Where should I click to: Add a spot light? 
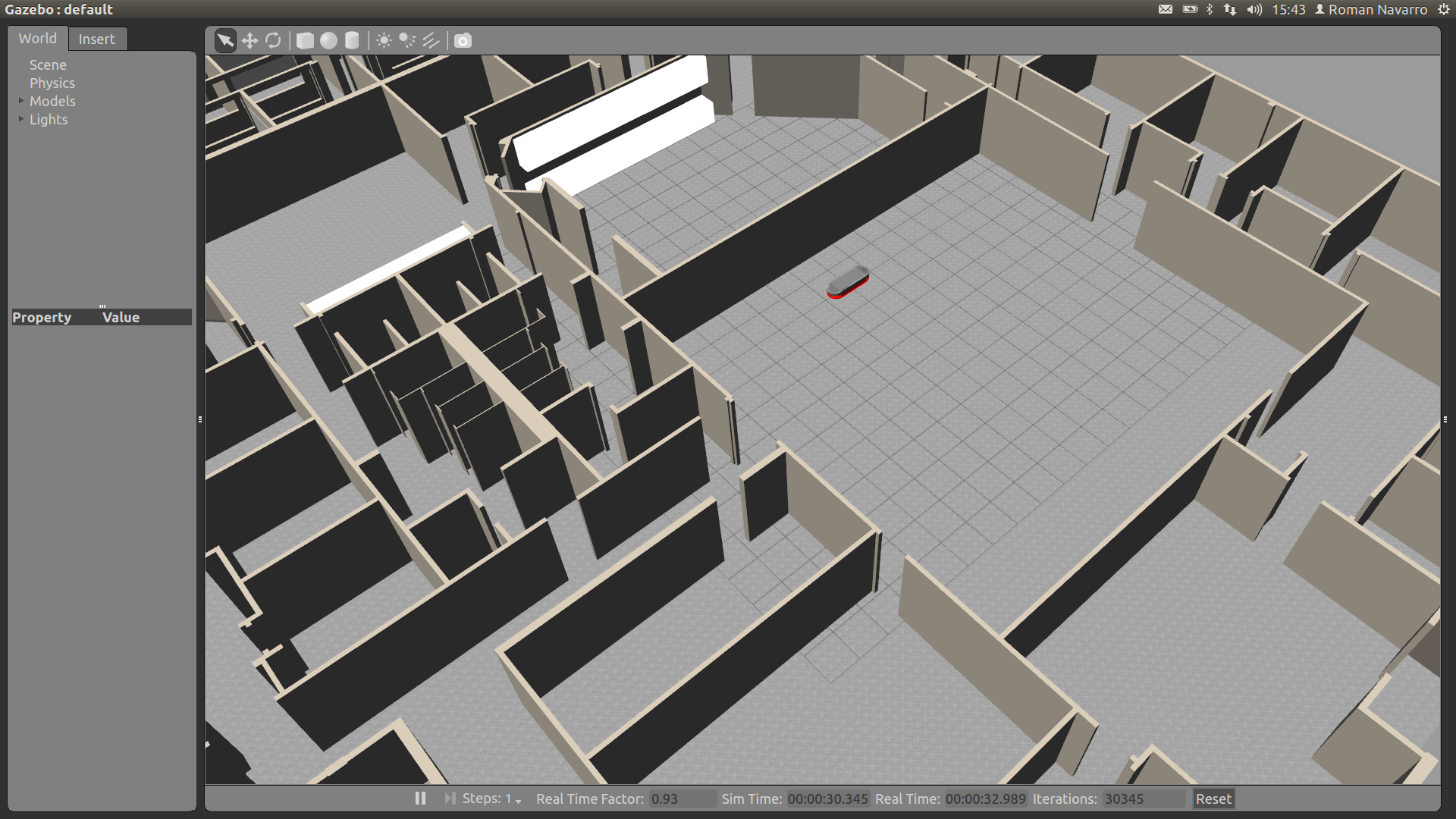click(407, 40)
